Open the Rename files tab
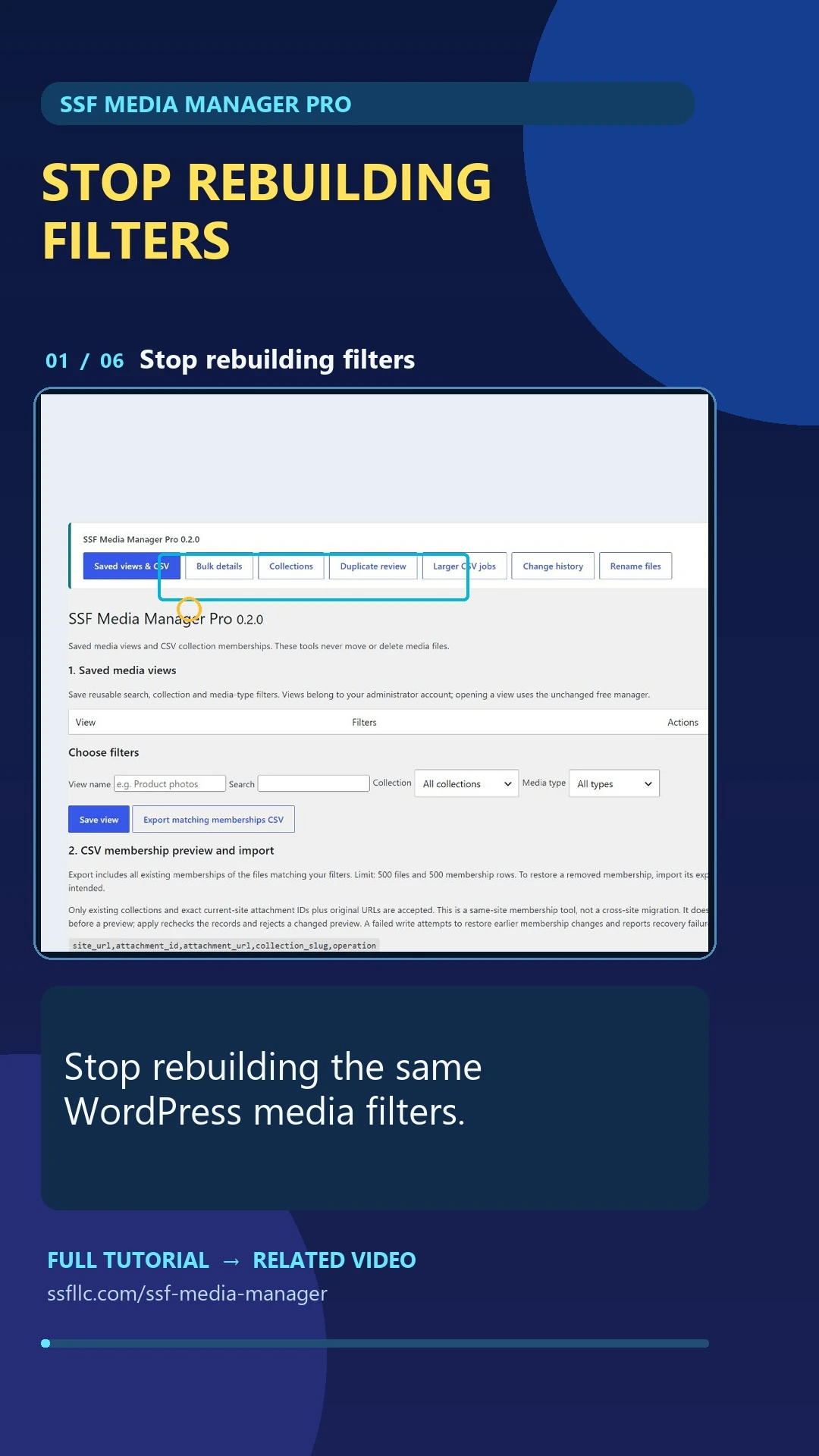The height and width of the screenshot is (1456, 819). pos(635,566)
